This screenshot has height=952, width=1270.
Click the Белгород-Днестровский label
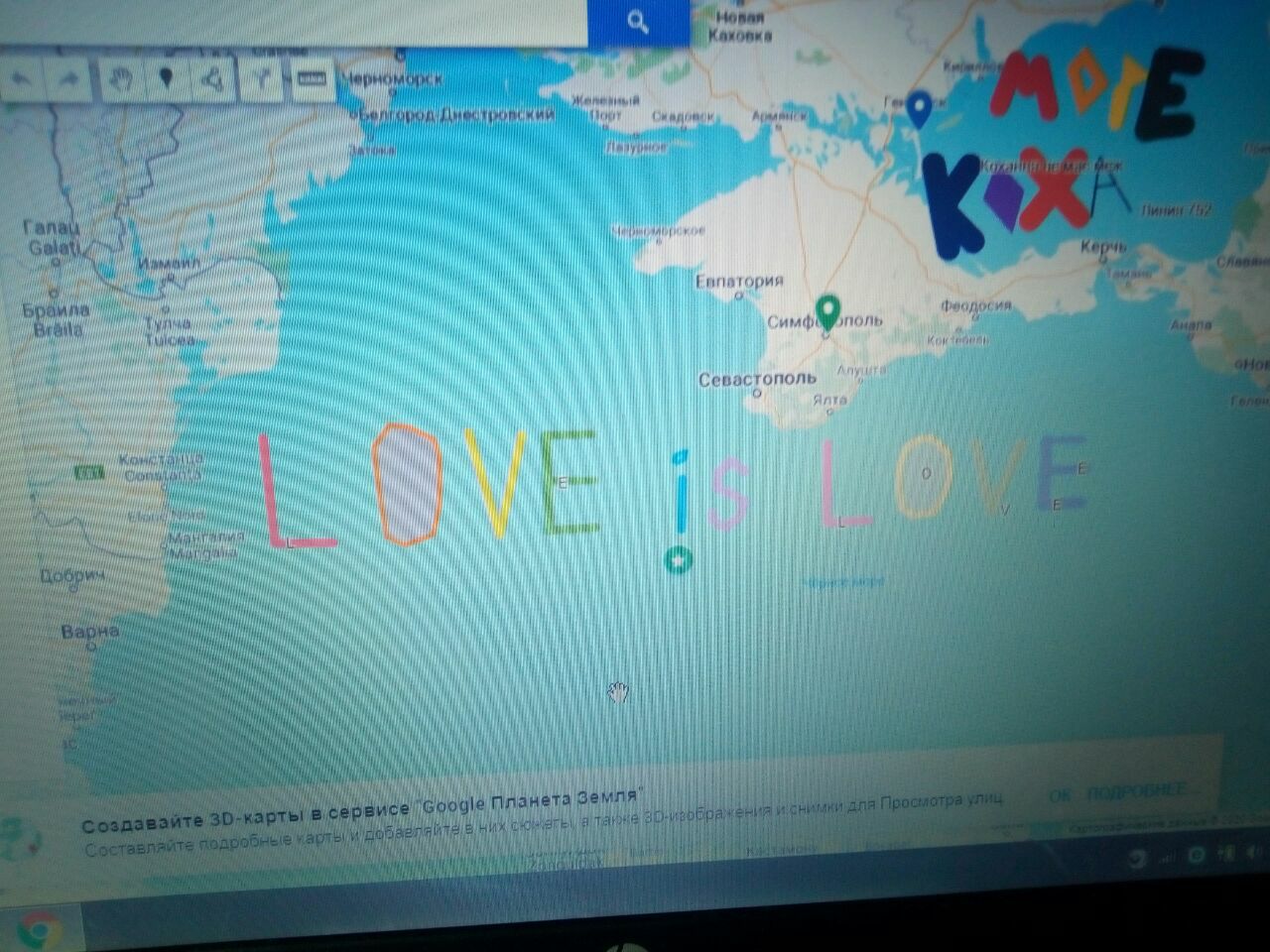[x=455, y=115]
